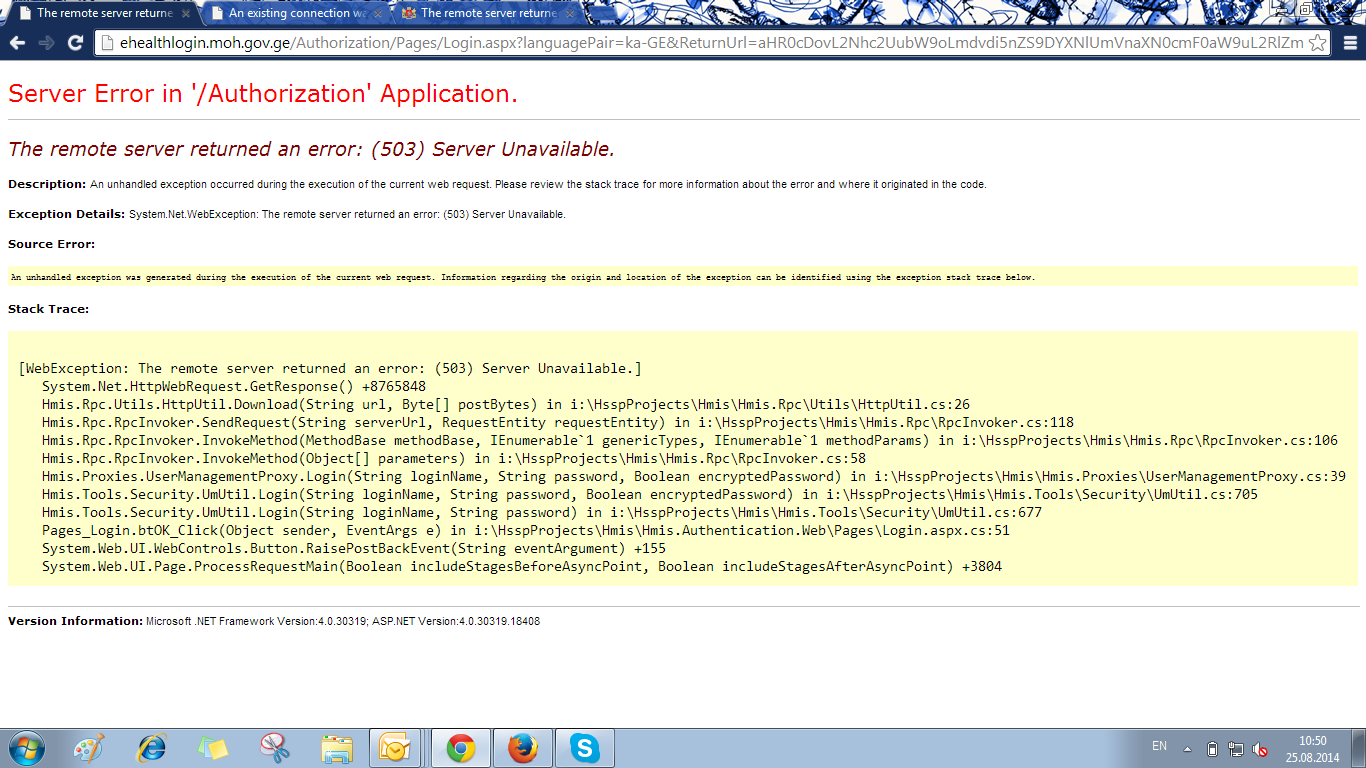Open Skype from the taskbar
Image resolution: width=1366 pixels, height=768 pixels.
click(584, 748)
